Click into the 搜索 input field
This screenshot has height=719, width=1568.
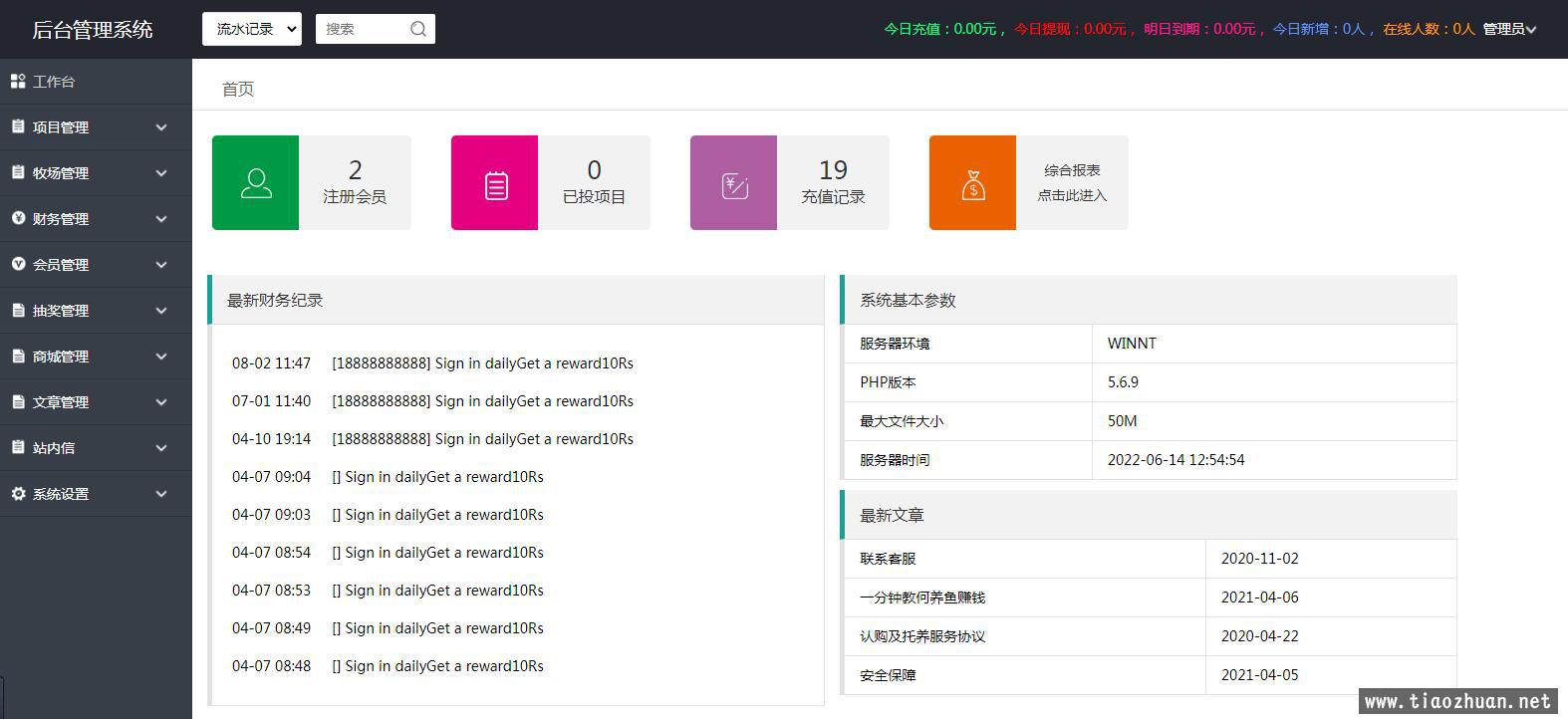tap(361, 29)
